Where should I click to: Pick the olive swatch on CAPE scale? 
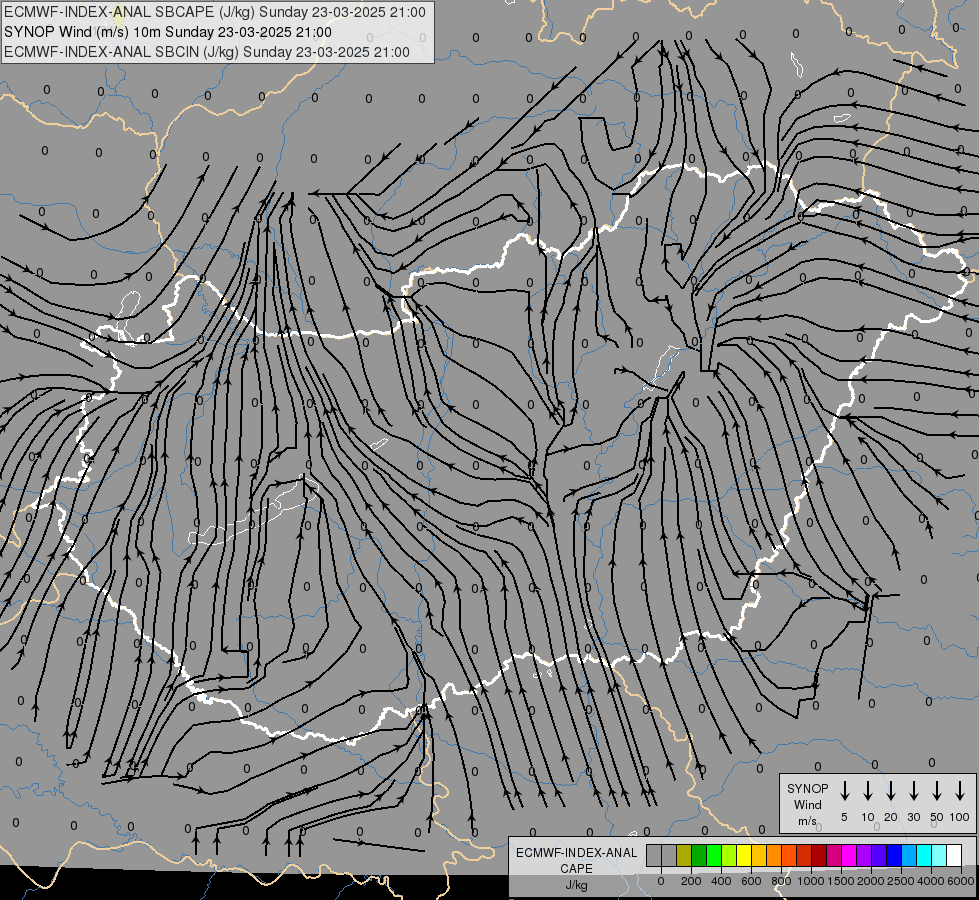(x=684, y=855)
